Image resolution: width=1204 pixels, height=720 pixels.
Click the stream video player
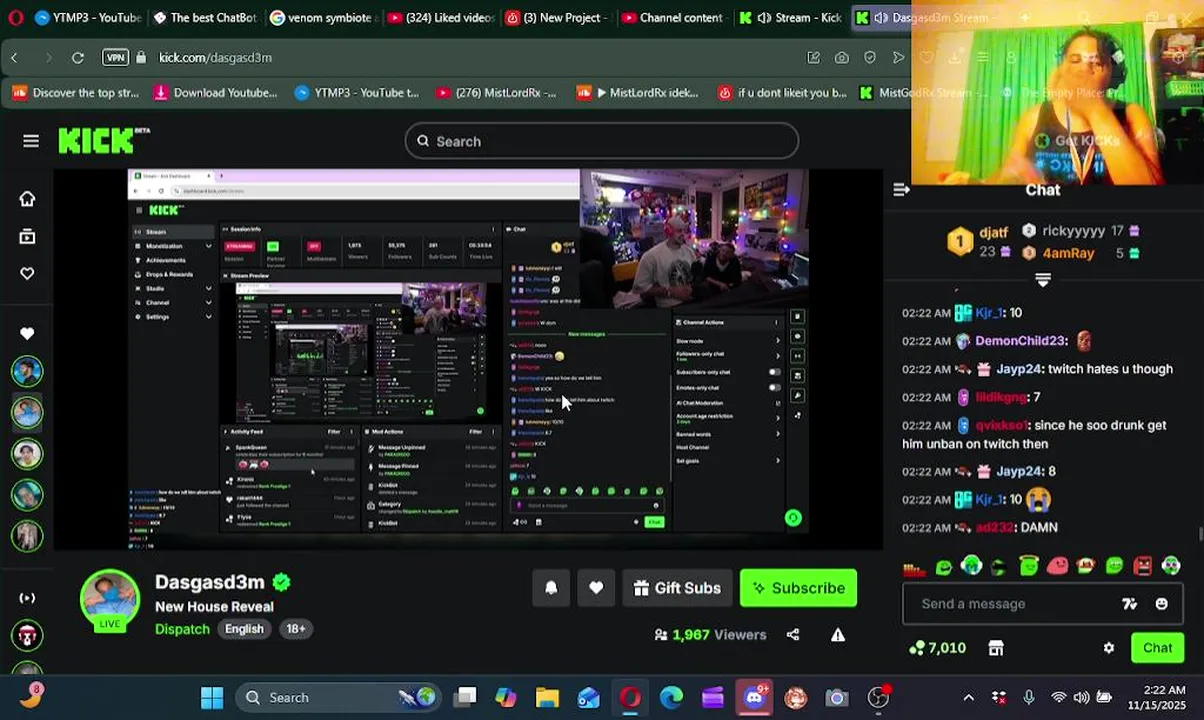[468, 359]
